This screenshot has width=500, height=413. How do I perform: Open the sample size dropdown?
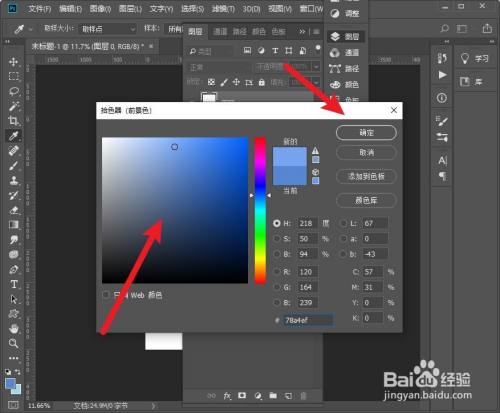click(107, 29)
